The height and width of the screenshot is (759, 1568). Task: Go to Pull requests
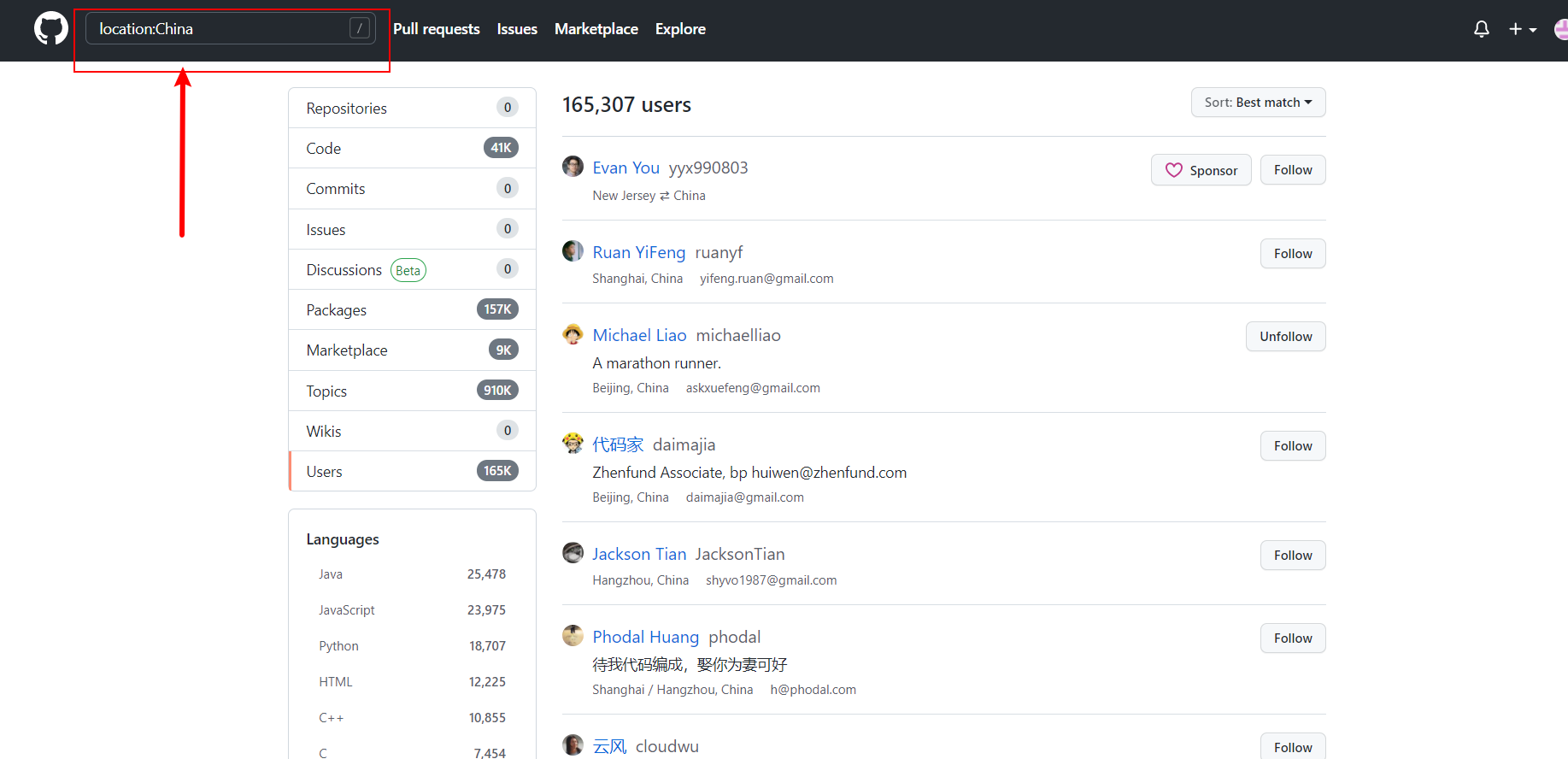pos(437,29)
